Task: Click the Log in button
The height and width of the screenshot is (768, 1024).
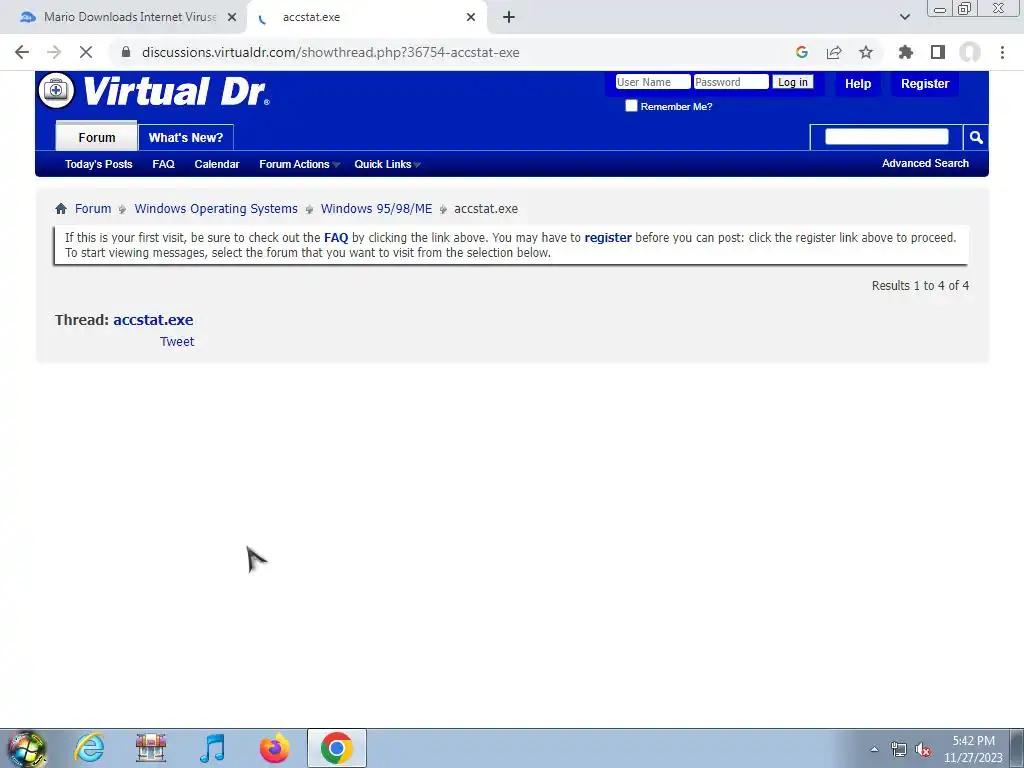Action: pos(793,82)
